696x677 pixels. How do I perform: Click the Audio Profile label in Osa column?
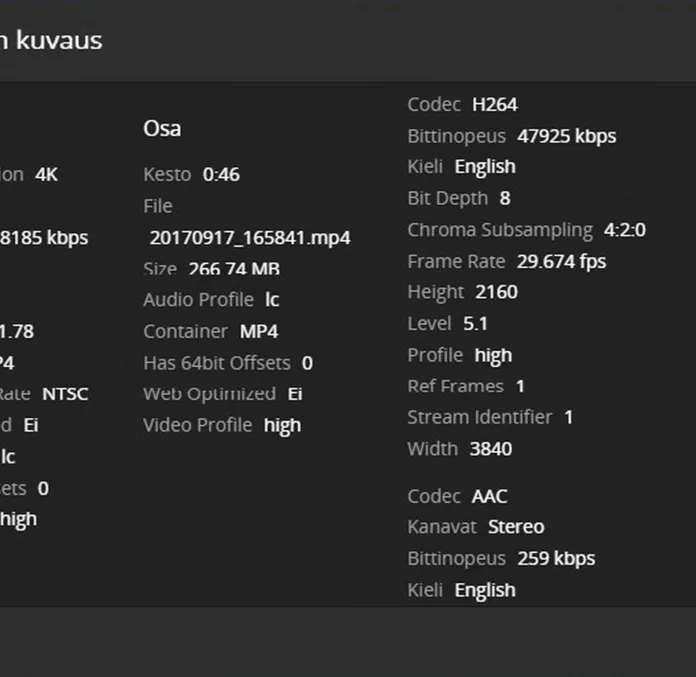click(198, 300)
